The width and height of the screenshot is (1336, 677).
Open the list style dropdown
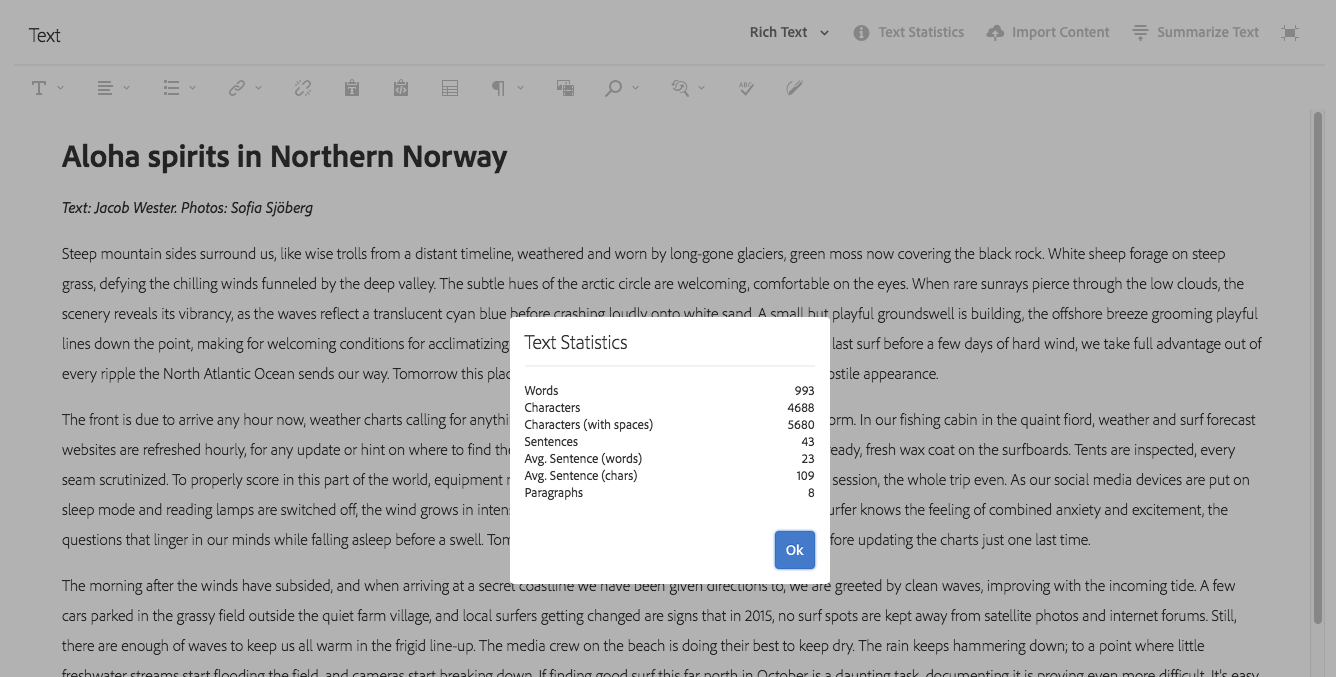click(x=178, y=88)
